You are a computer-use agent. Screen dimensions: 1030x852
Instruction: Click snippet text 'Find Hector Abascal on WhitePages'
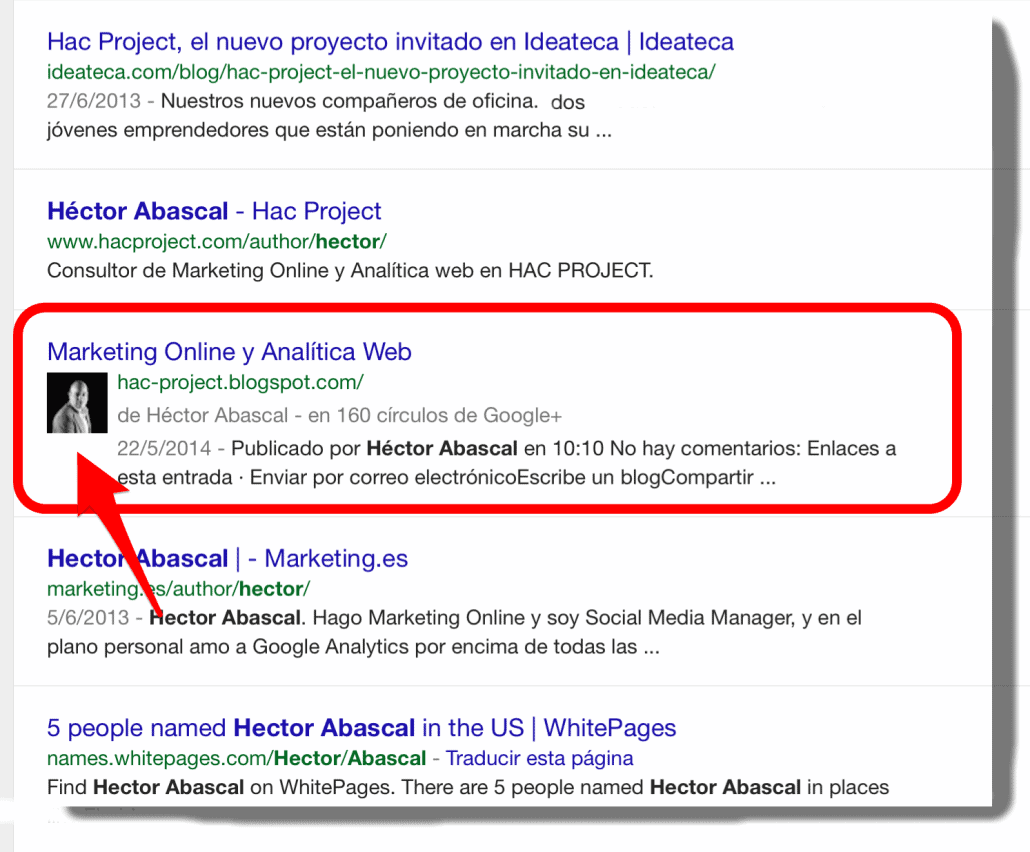click(x=221, y=787)
